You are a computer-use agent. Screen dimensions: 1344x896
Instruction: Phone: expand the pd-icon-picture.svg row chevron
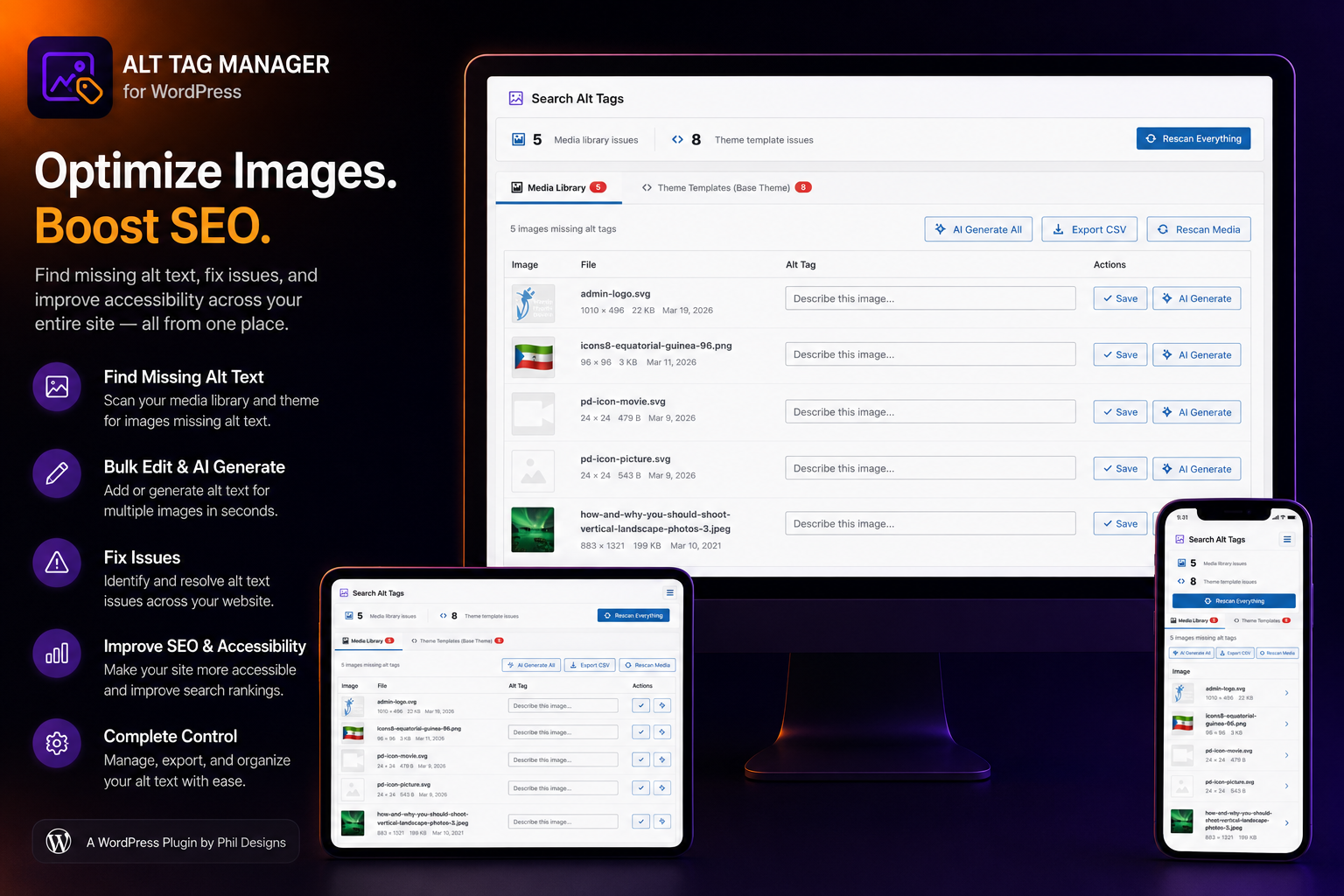(x=1286, y=786)
